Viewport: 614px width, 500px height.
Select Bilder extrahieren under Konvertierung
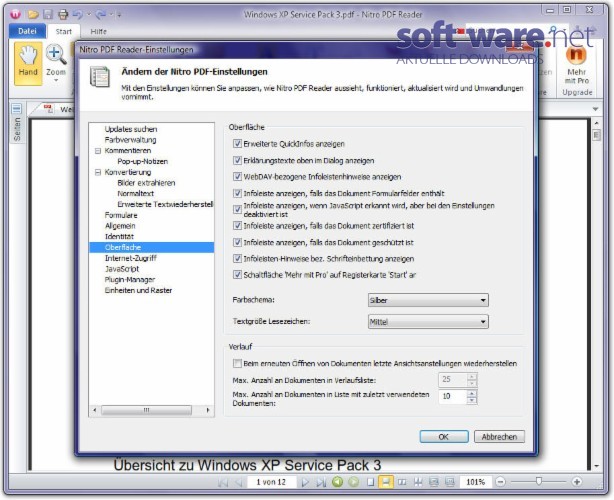(146, 183)
